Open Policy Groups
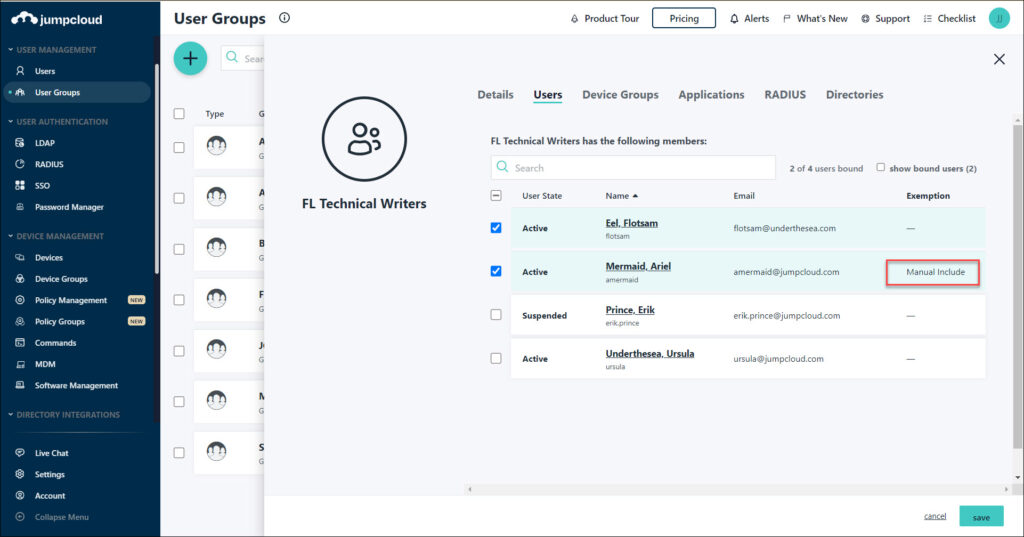Viewport: 1024px width, 537px height. coord(59,321)
